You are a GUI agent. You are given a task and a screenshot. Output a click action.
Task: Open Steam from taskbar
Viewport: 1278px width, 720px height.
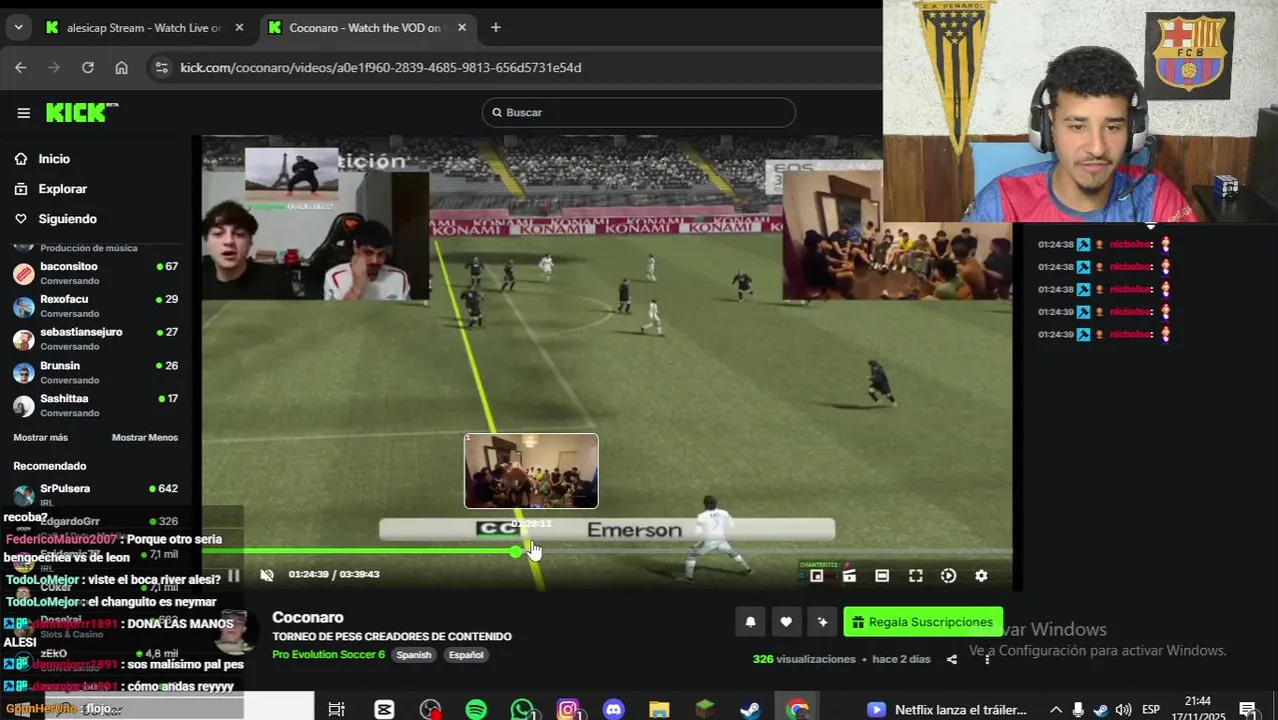click(750, 710)
